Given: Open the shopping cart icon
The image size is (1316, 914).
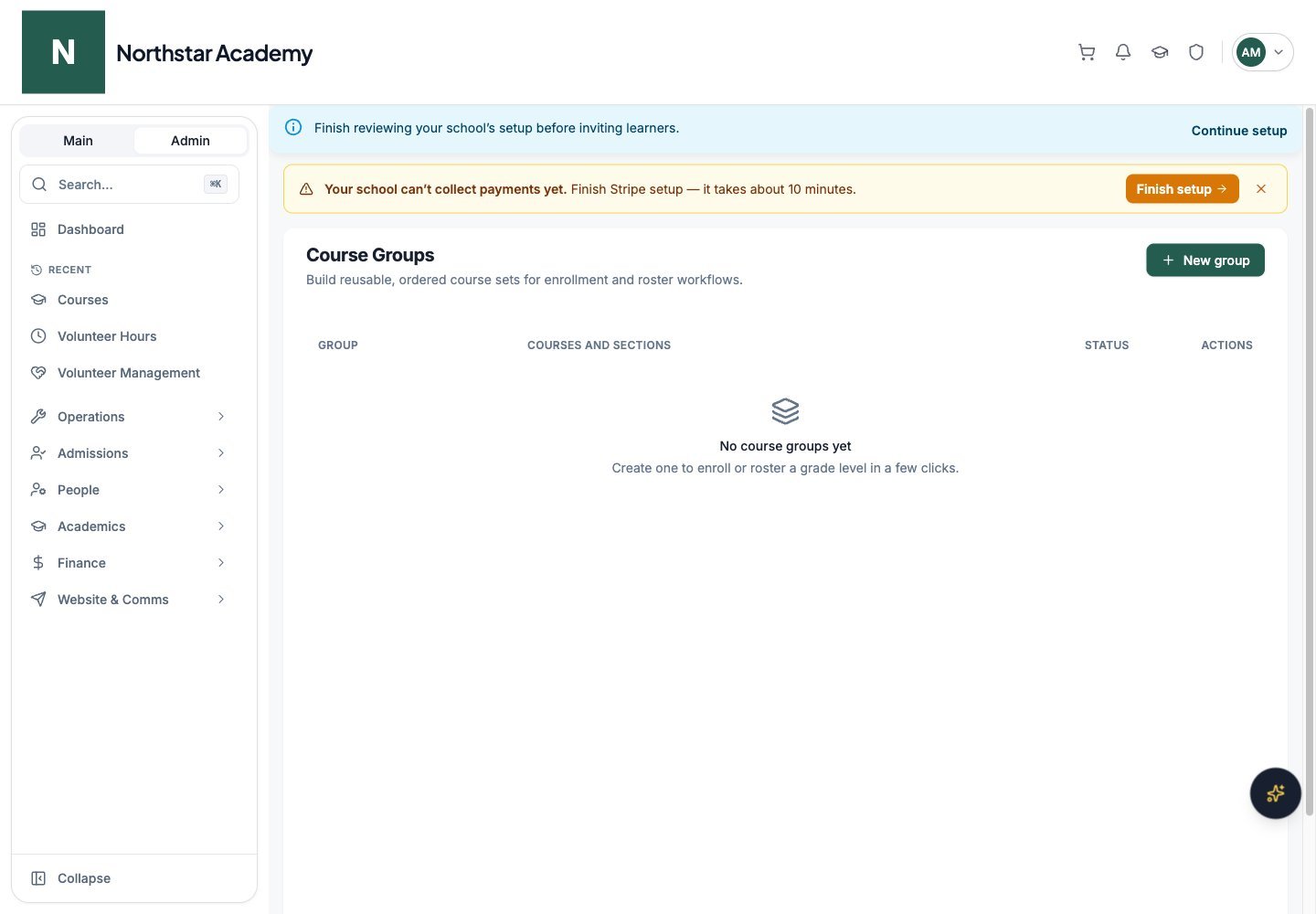Looking at the screenshot, I should pos(1087,52).
